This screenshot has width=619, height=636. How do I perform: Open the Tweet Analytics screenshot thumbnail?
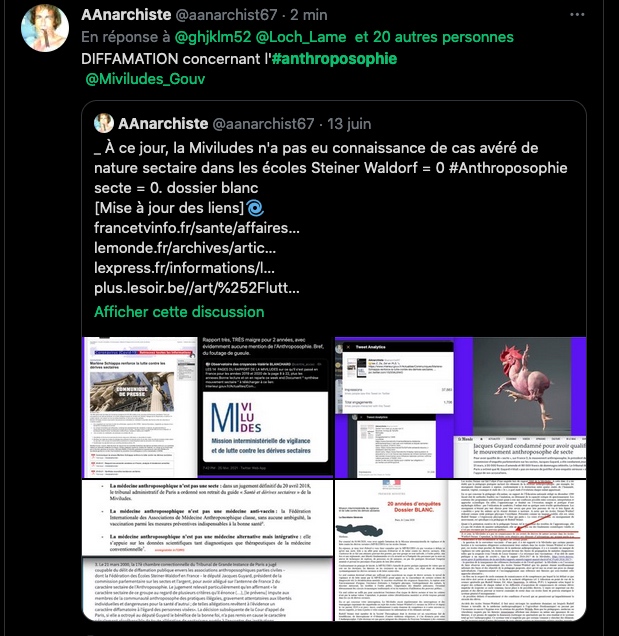coord(398,407)
